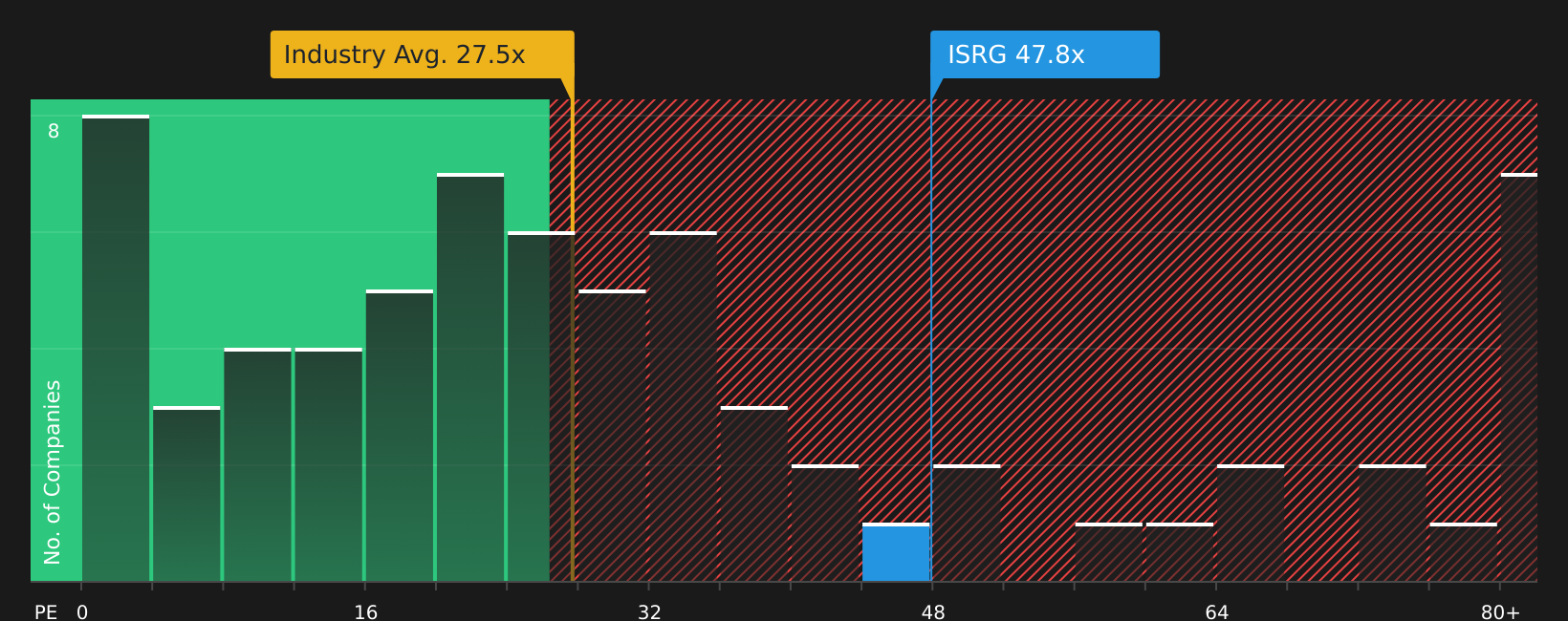The height and width of the screenshot is (621, 1568).
Task: Click the Industry Avg. 27.5x label
Action: point(422,54)
